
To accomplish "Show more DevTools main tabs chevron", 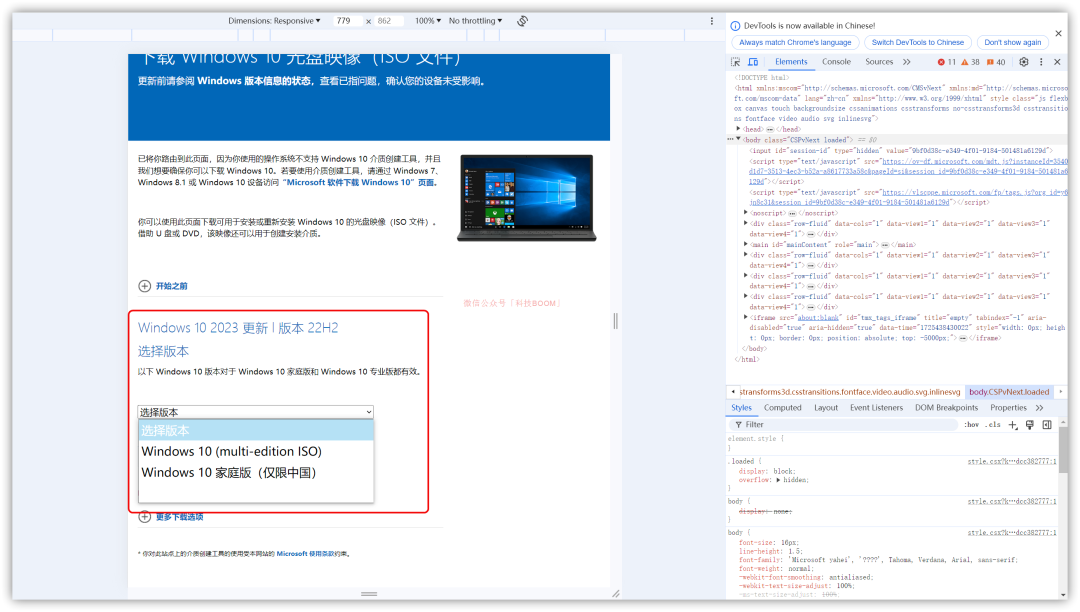I will (x=907, y=62).
